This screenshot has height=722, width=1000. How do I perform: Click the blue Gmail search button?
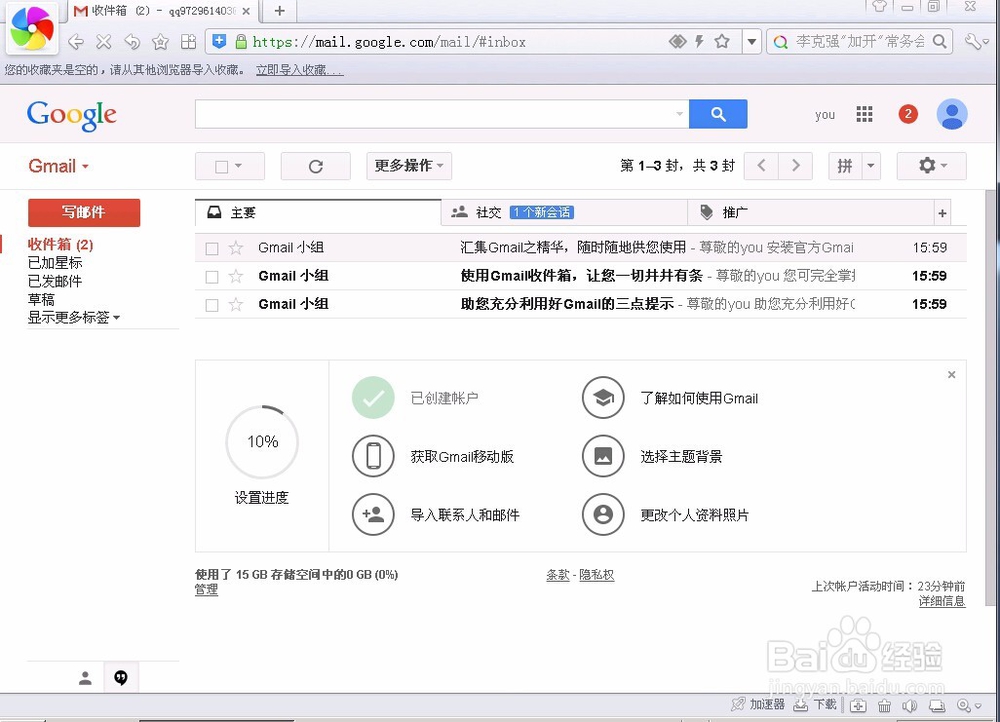[x=718, y=114]
